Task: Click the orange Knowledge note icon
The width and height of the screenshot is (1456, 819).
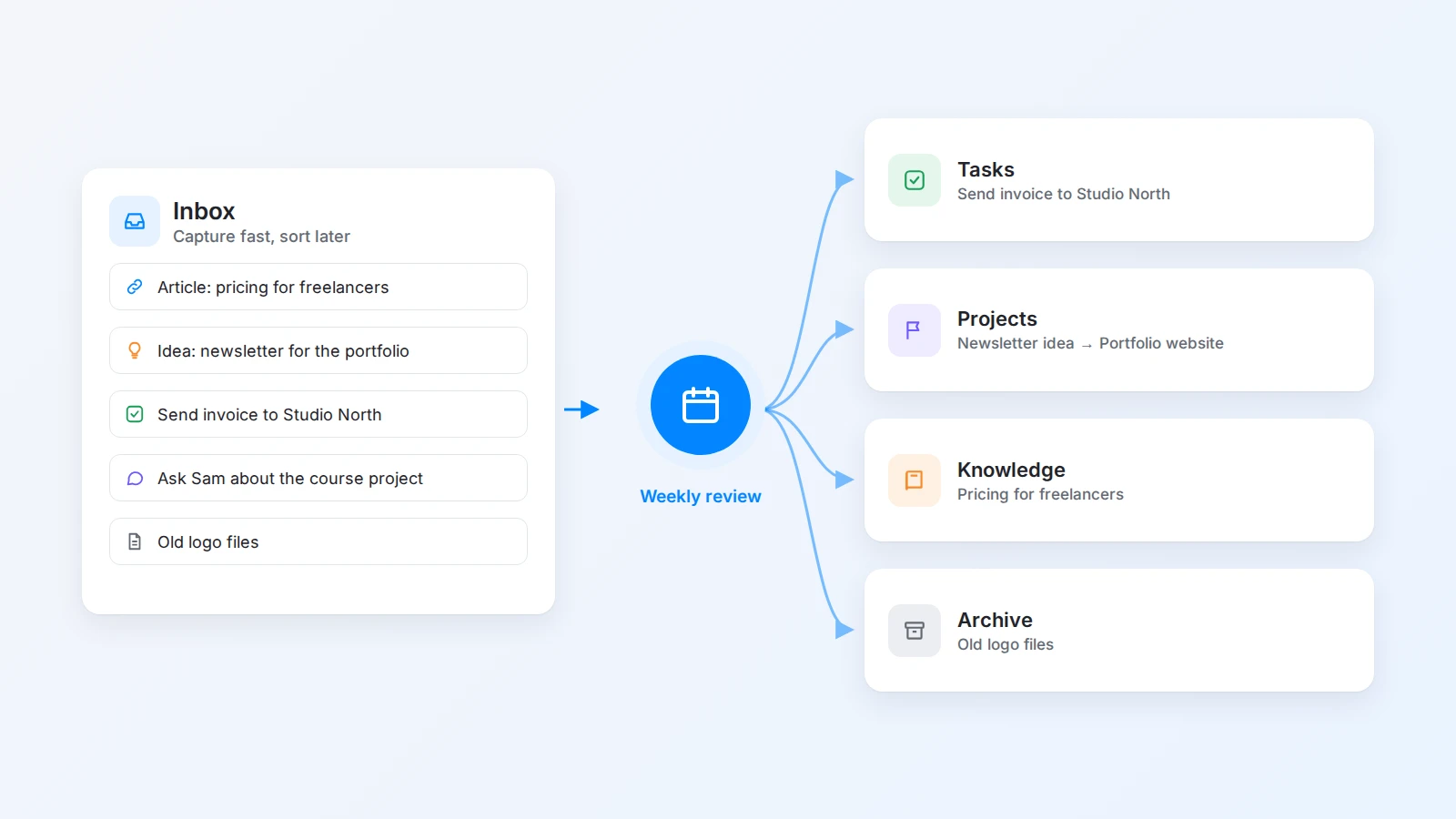Action: 915,480
